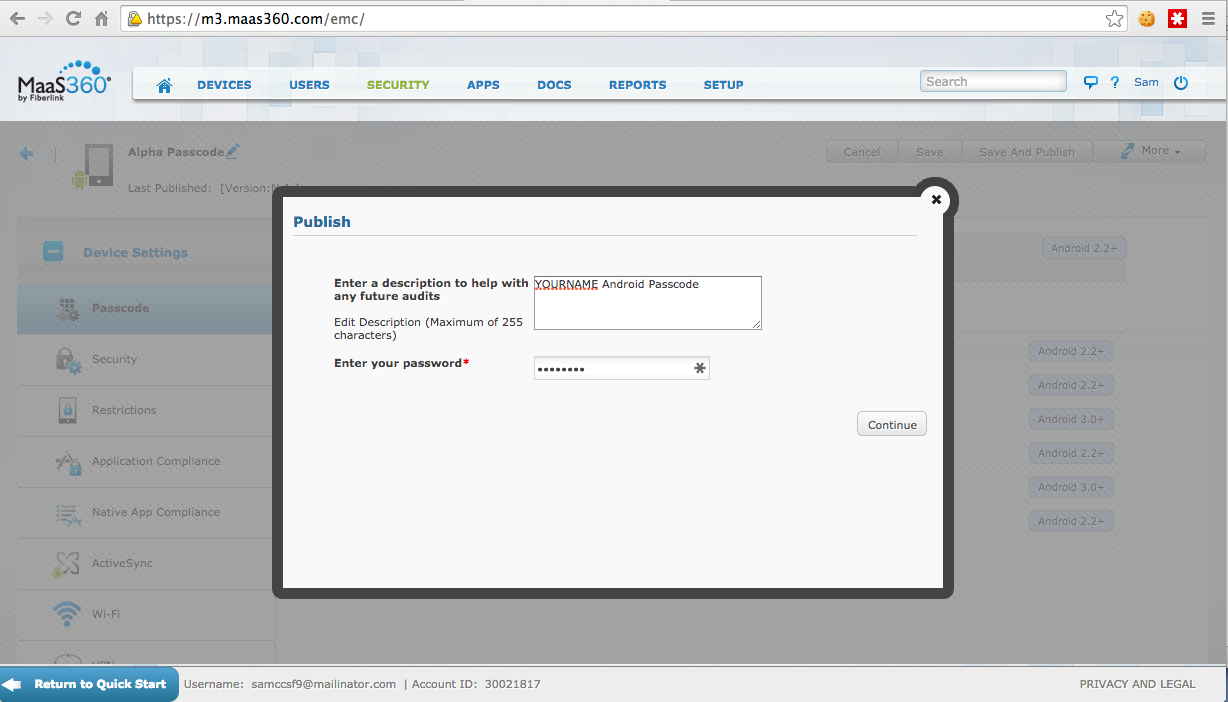Click the cookie extension icon
Screen dimensions: 1228x702
click(x=1146, y=18)
